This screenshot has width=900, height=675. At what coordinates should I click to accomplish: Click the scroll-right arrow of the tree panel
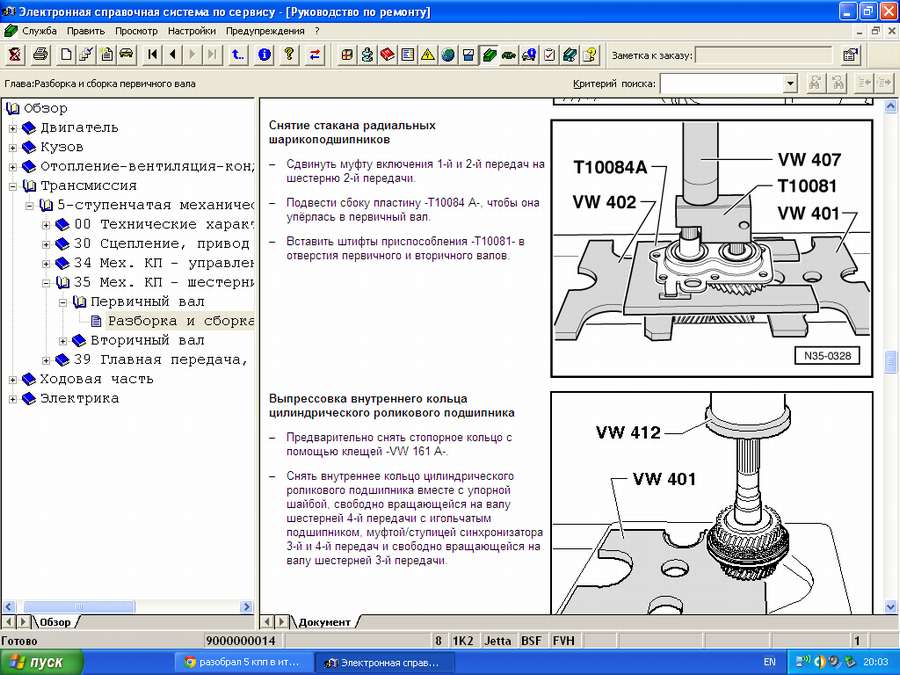[247, 607]
